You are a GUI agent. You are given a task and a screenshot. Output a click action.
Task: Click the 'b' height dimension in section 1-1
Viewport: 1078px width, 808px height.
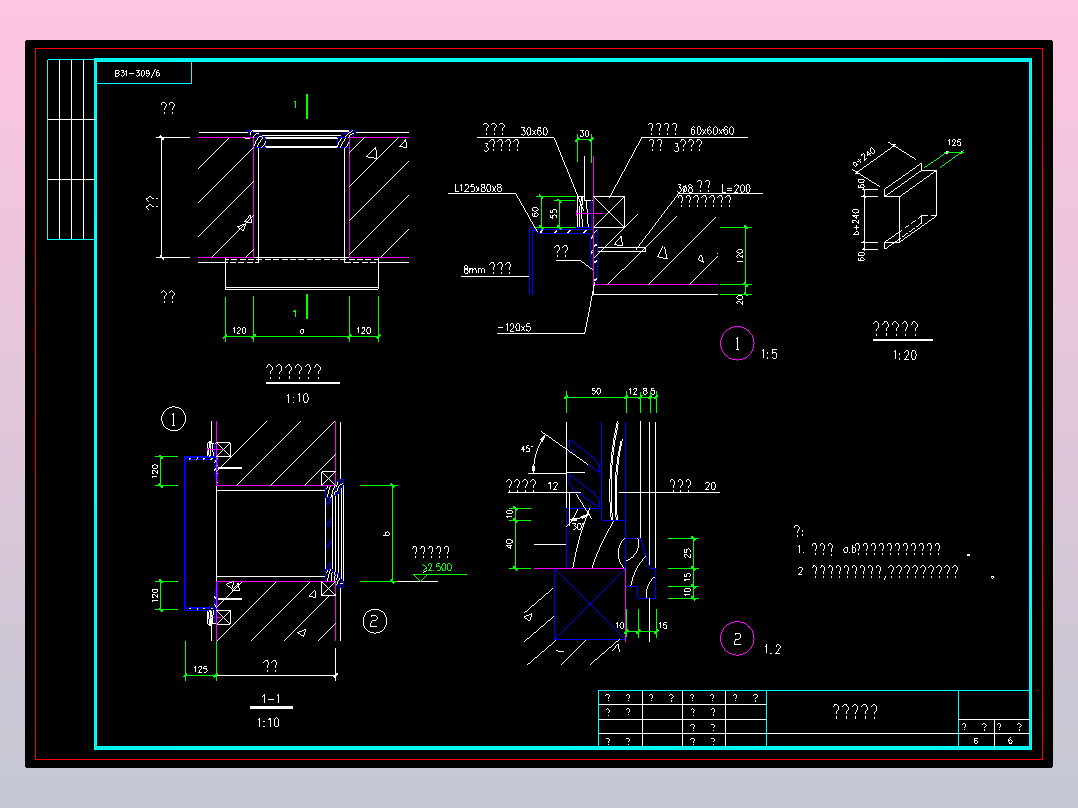(x=388, y=534)
